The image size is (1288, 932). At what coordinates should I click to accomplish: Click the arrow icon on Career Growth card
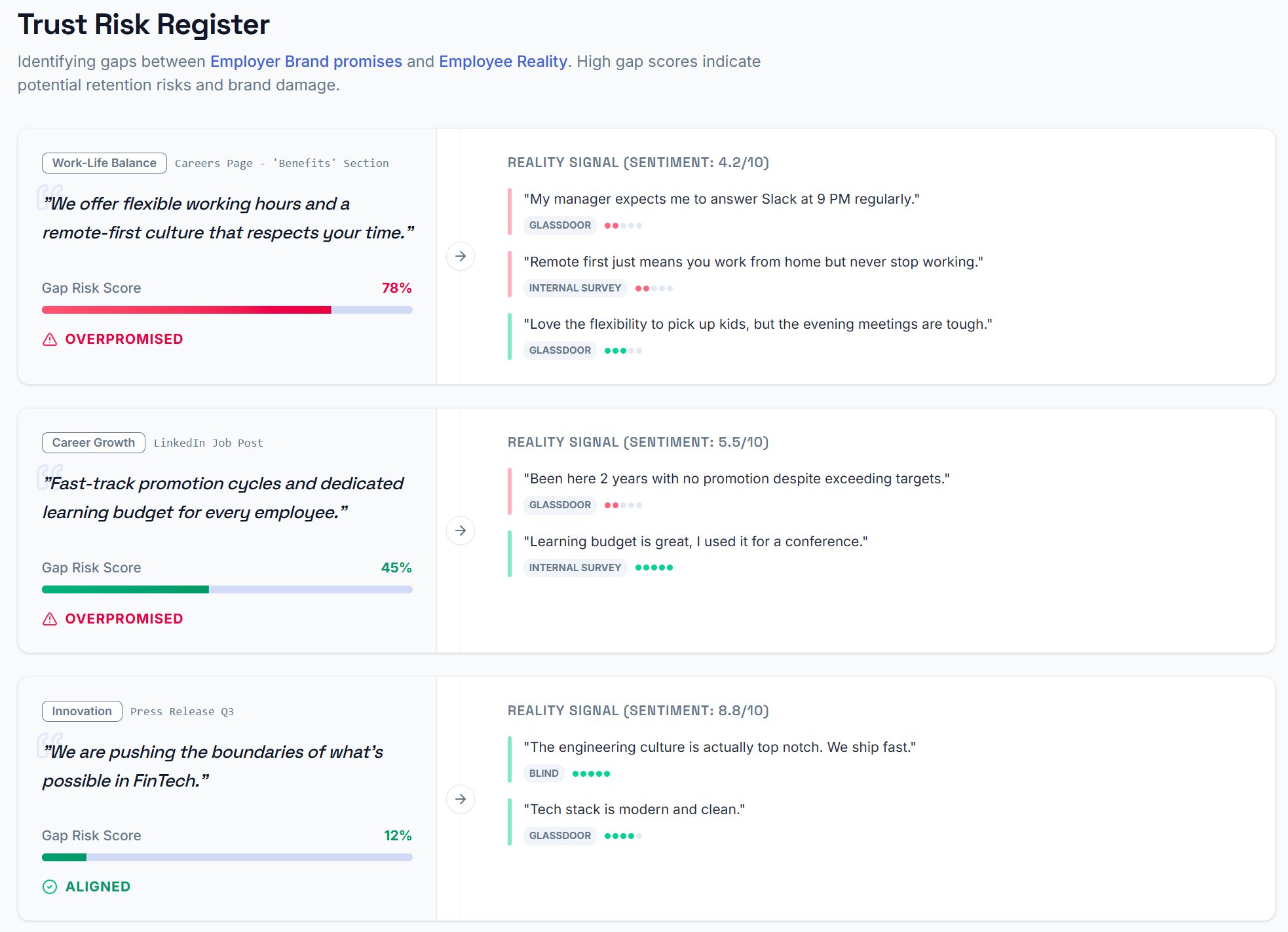point(461,531)
